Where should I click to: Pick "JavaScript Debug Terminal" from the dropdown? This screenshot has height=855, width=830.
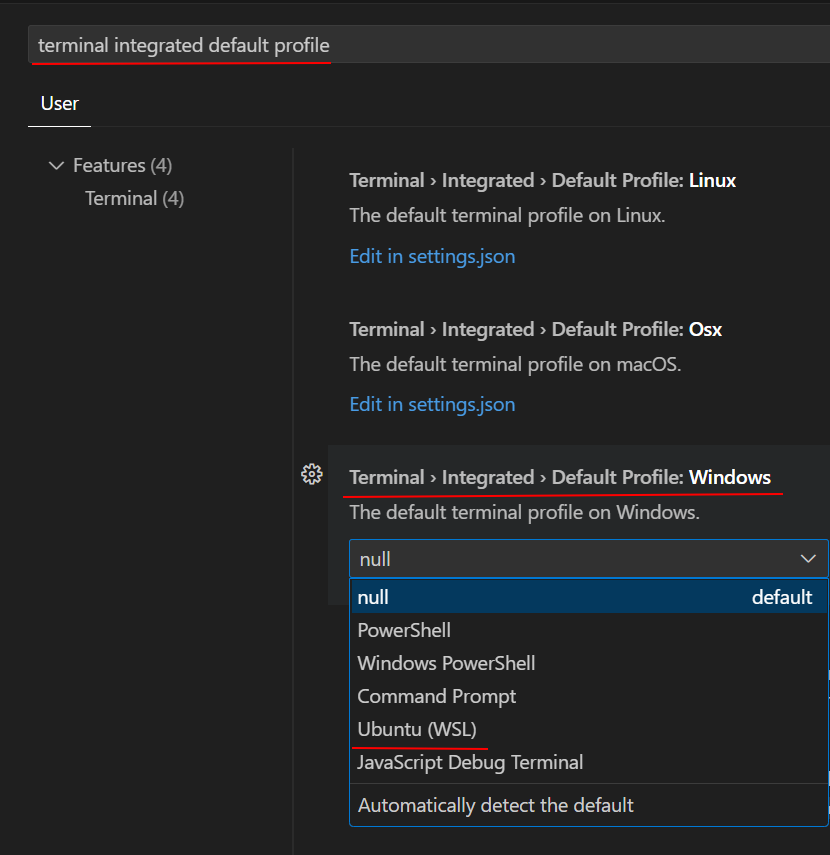468,762
